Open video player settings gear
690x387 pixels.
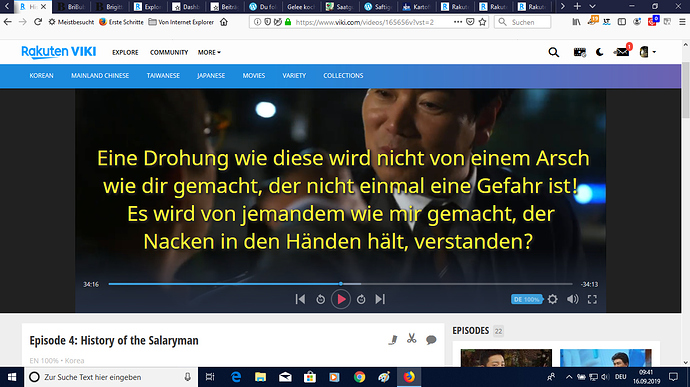553,299
